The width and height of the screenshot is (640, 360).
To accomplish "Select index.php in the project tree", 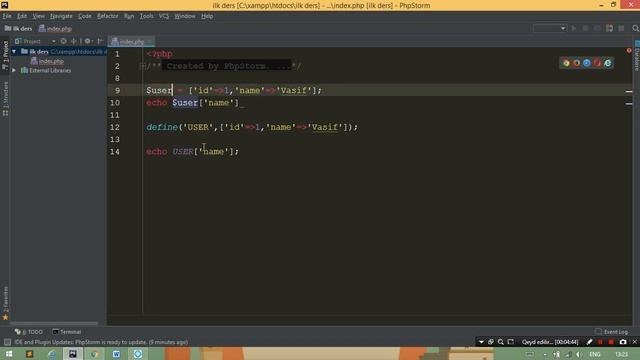I will click(x=51, y=61).
